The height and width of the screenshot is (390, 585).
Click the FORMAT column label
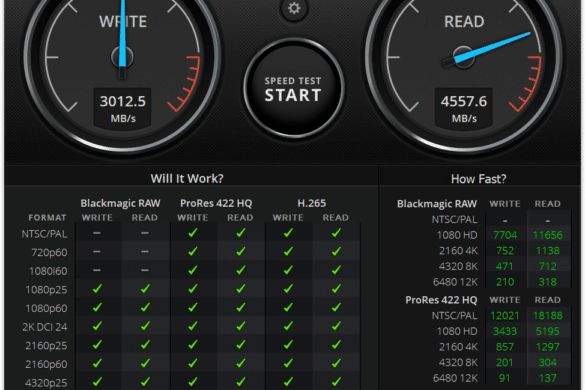[47, 218]
